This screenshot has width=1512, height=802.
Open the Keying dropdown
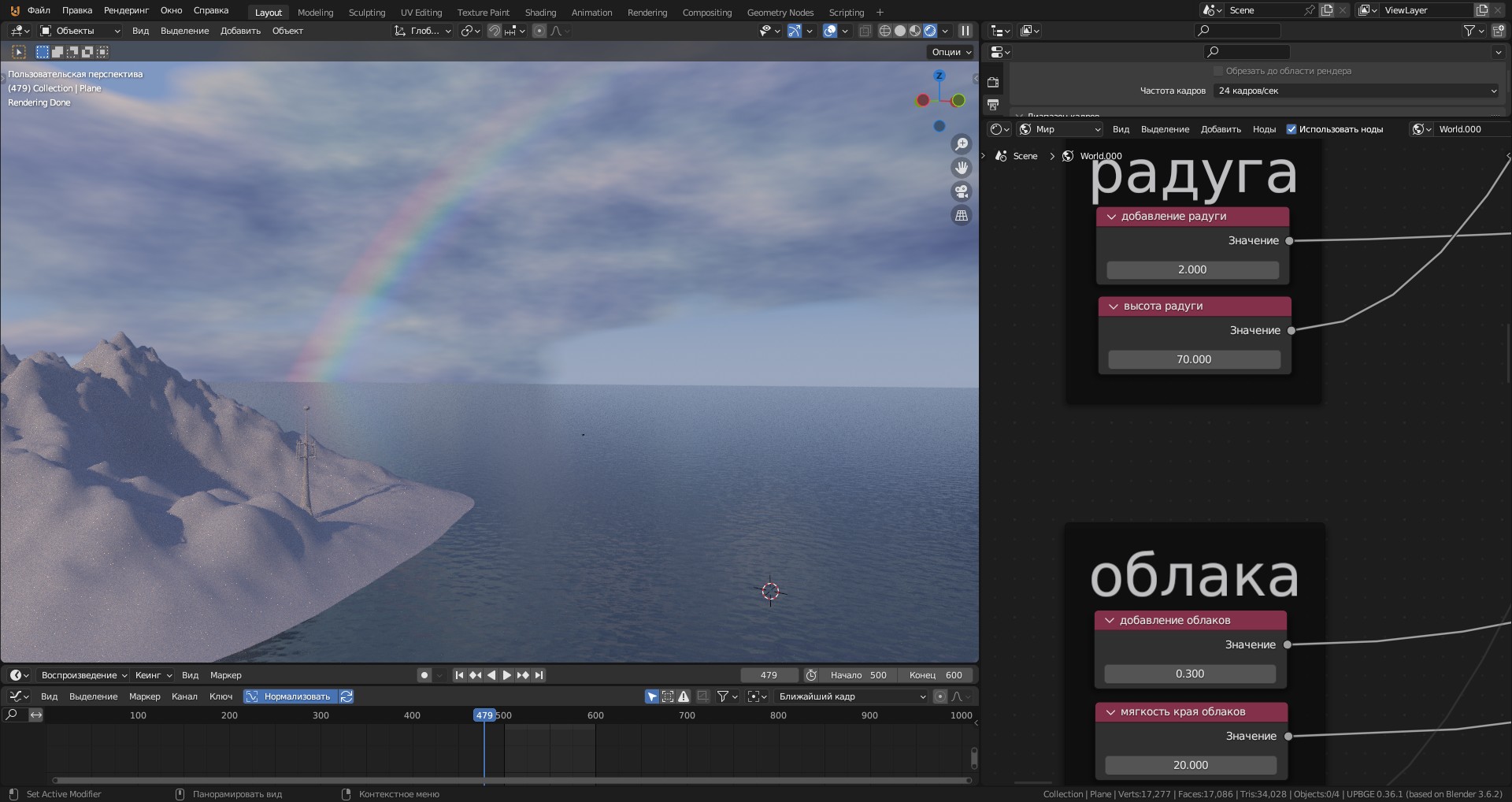coord(153,675)
